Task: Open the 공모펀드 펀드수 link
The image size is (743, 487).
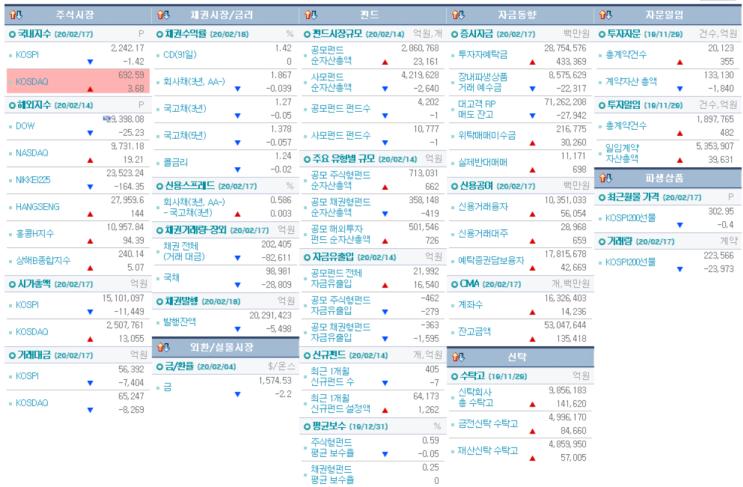Action: click(x=340, y=109)
